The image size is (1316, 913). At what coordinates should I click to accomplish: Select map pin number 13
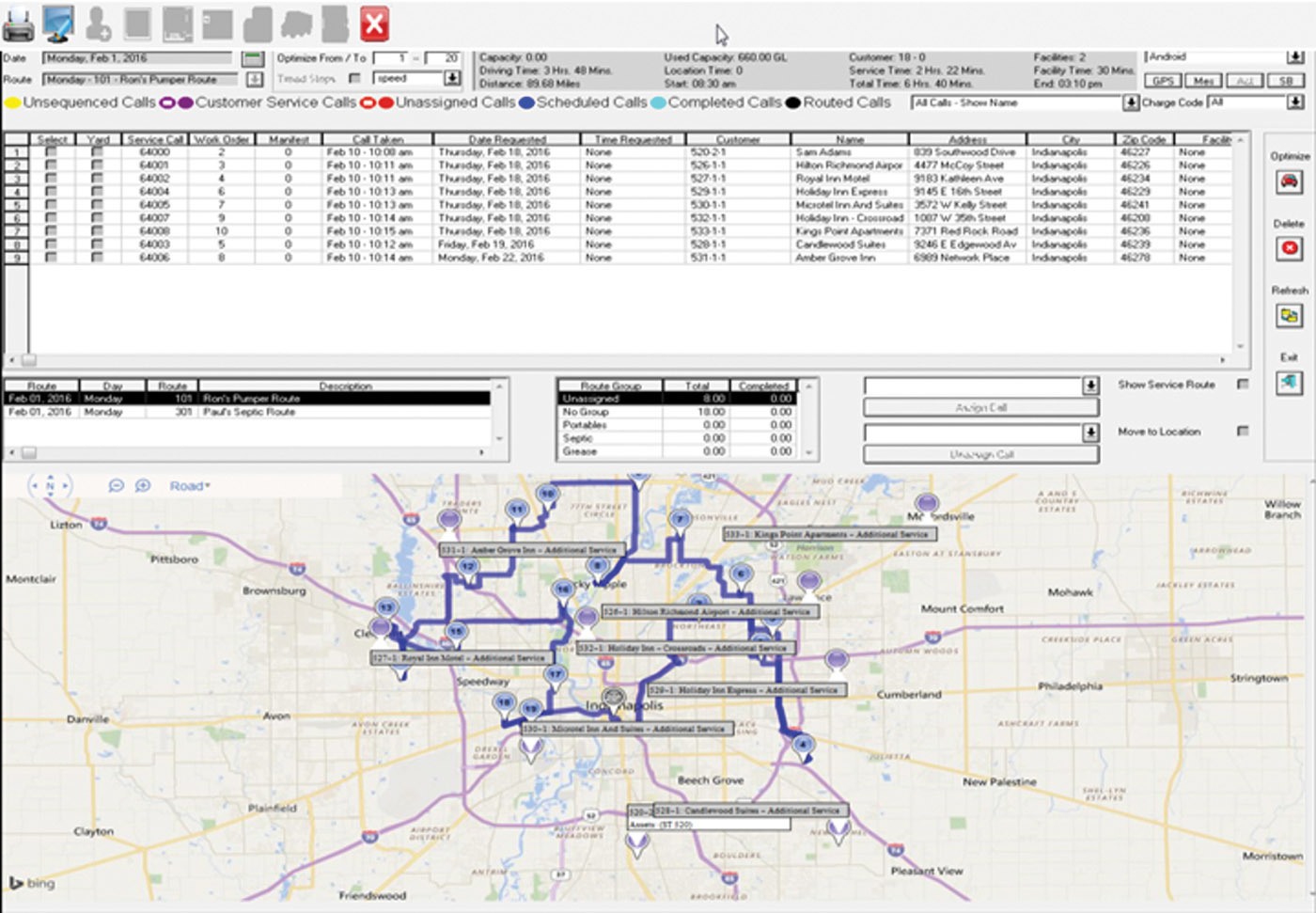click(x=385, y=609)
